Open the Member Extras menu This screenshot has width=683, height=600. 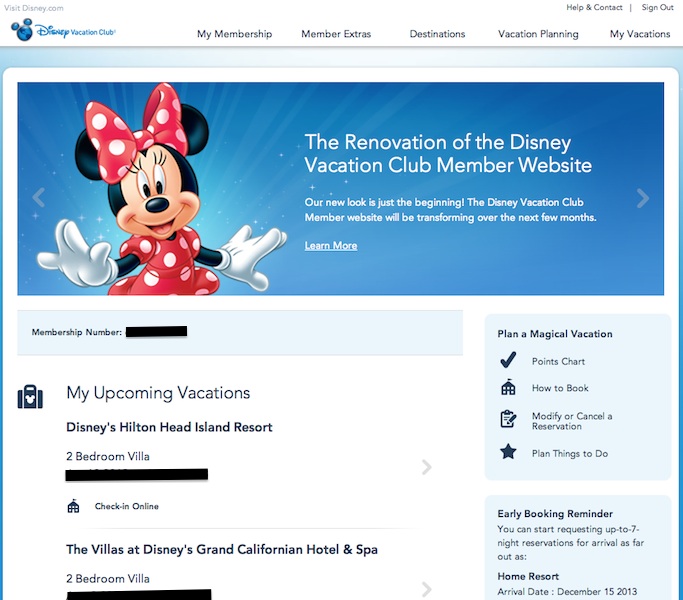tap(336, 34)
